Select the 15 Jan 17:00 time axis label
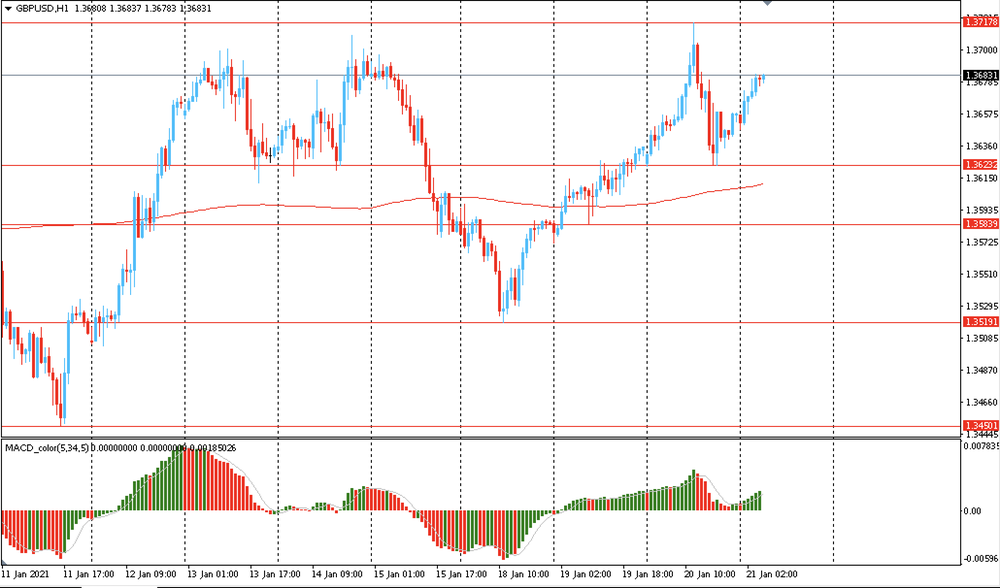 460,575
